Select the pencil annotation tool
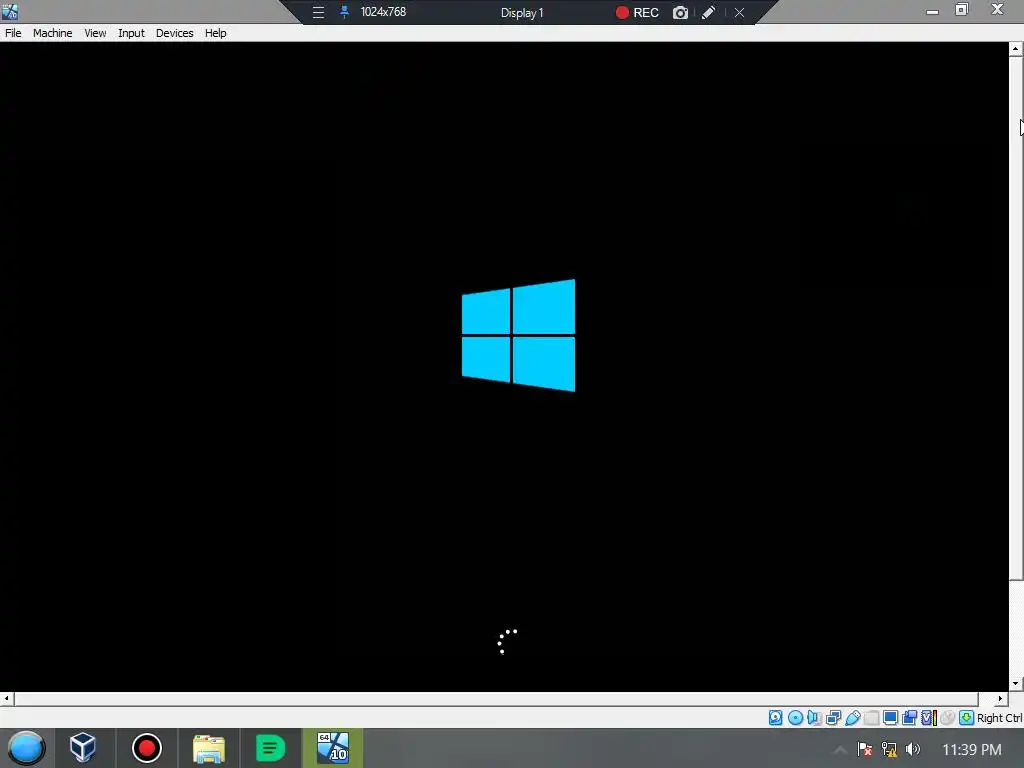 click(709, 12)
